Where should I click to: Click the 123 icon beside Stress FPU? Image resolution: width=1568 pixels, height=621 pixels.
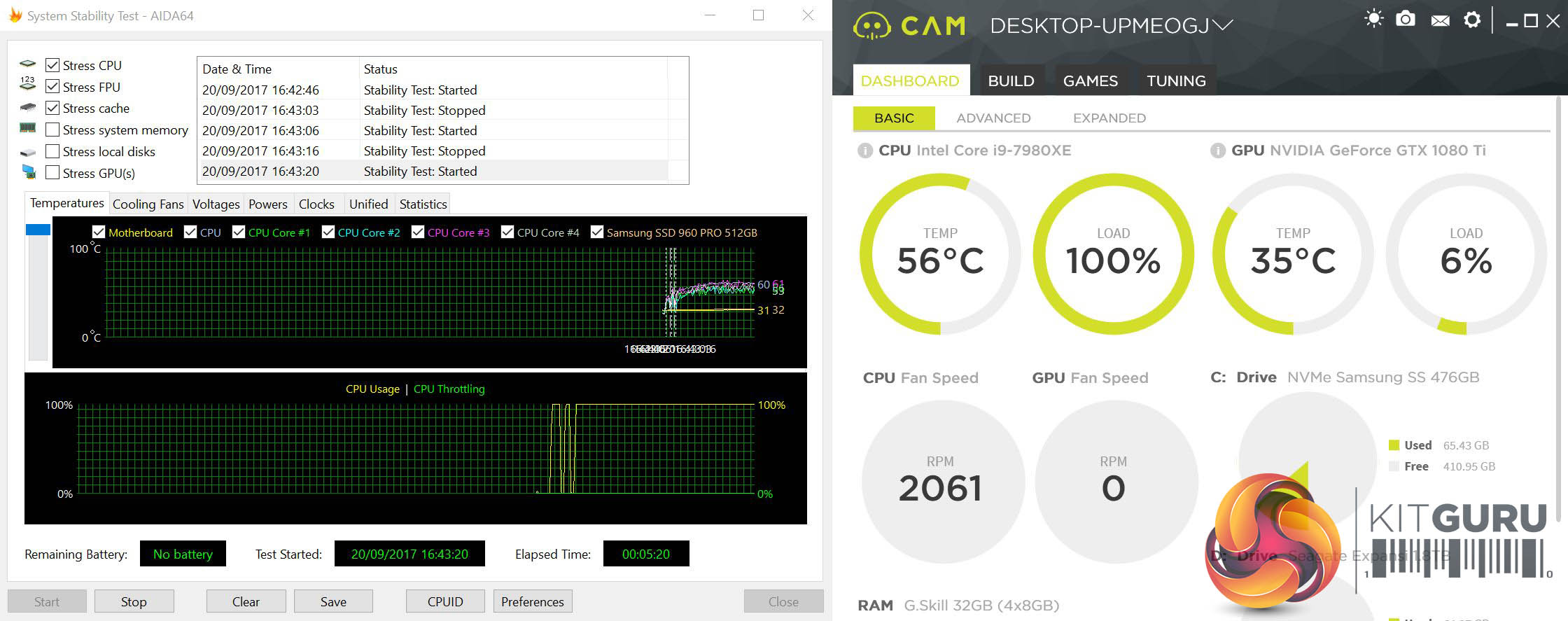tap(27, 83)
